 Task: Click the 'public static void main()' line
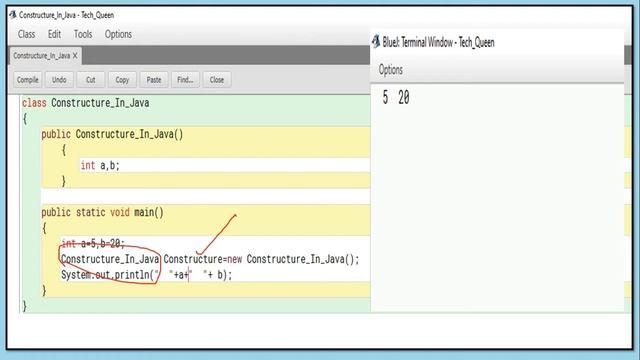pyautogui.click(x=102, y=212)
